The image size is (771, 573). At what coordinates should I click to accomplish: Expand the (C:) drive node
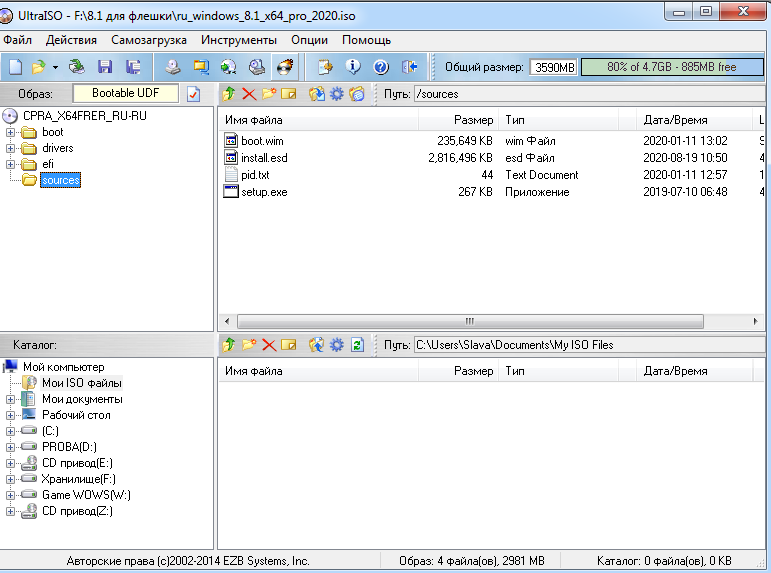click(x=10, y=431)
